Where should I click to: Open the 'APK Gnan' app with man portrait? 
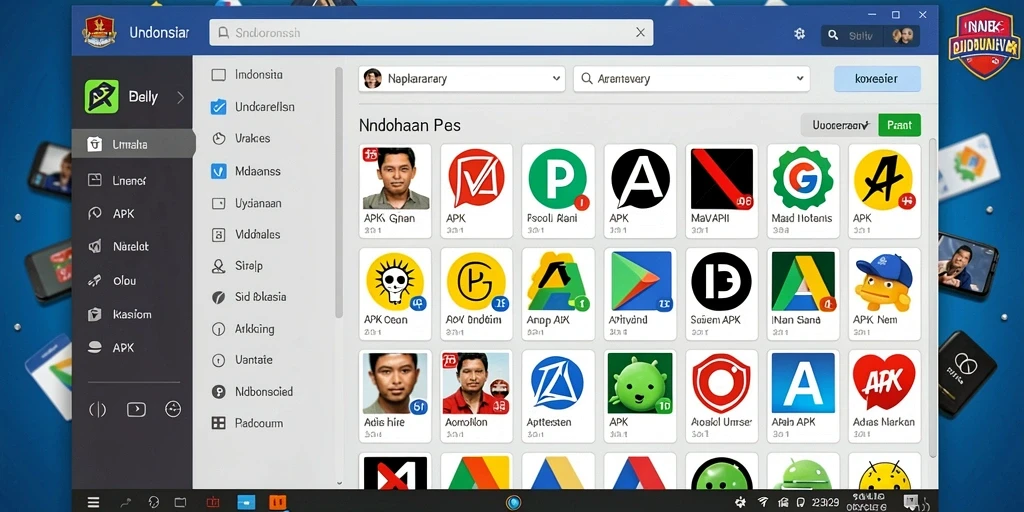[395, 191]
